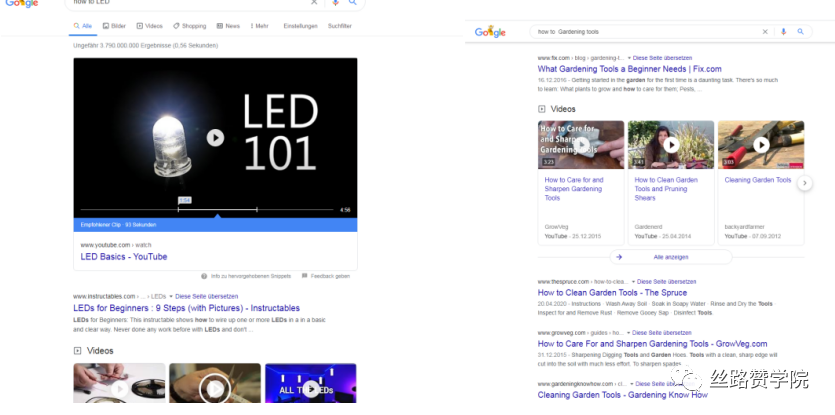Click the Alle anzeigen button
Image resolution: width=835 pixels, height=415 pixels.
[671, 257]
